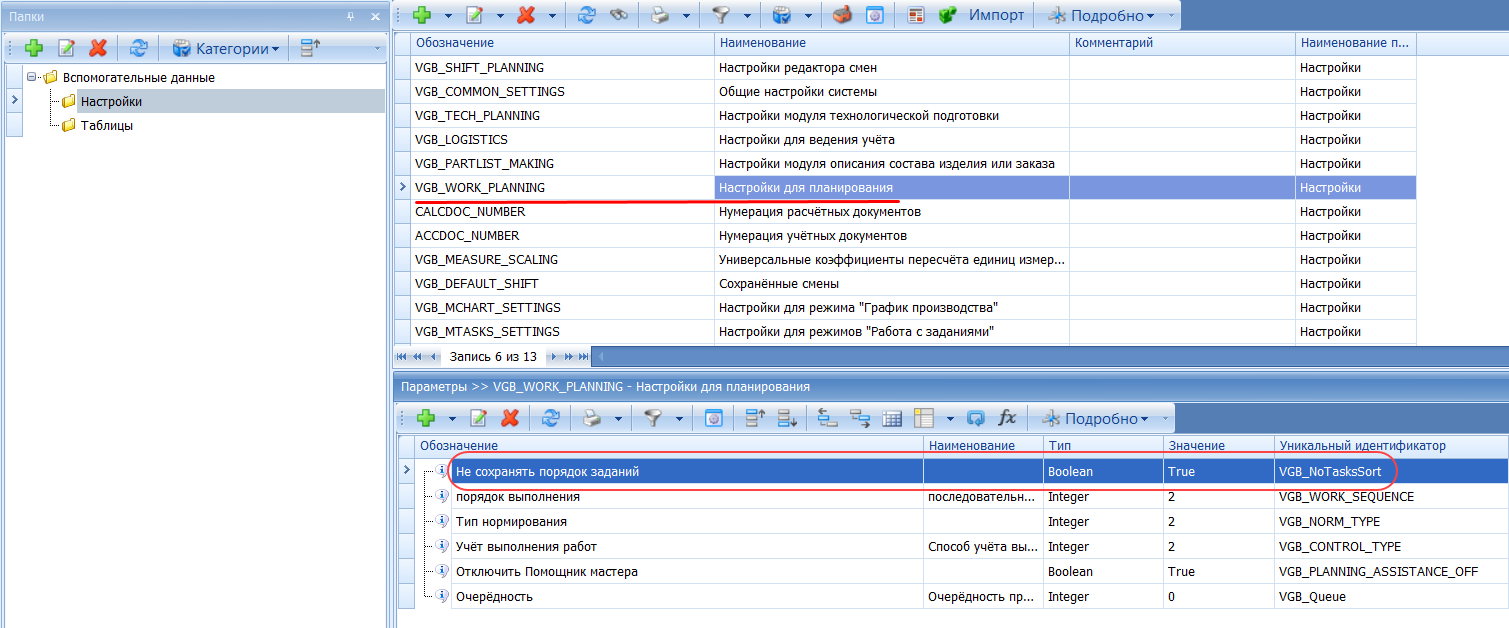Refresh the Parameters list with blue arrows icon
The width and height of the screenshot is (1509, 628).
550,418
